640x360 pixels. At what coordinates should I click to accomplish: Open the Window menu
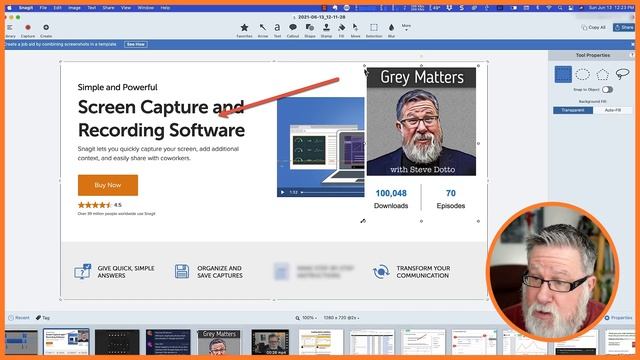[x=145, y=8]
